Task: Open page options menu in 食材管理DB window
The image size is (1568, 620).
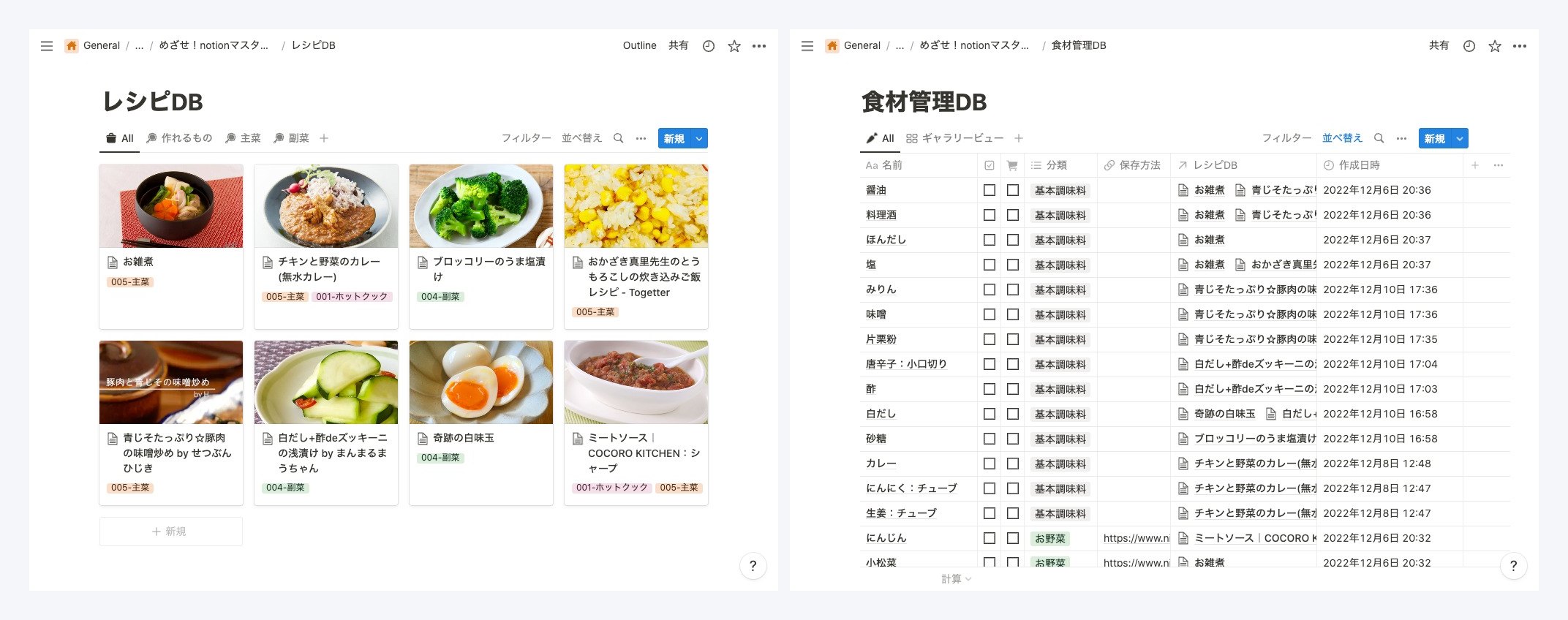Action: click(x=1520, y=46)
